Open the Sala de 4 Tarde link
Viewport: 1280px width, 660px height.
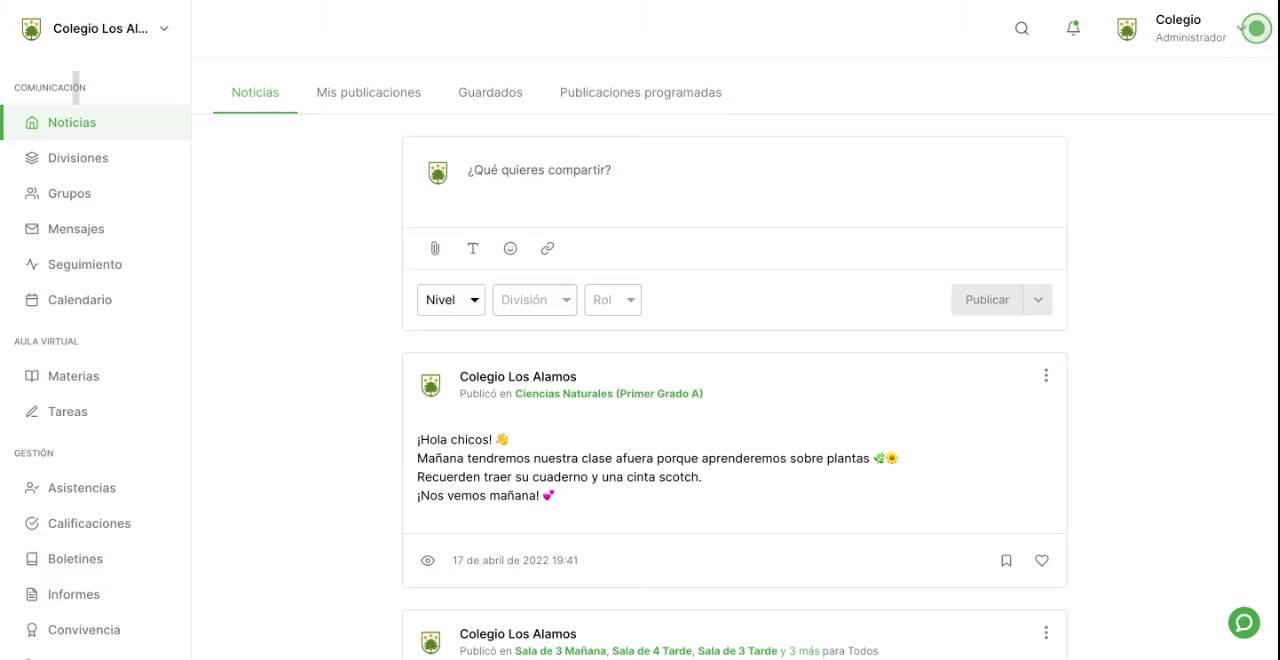tap(651, 651)
